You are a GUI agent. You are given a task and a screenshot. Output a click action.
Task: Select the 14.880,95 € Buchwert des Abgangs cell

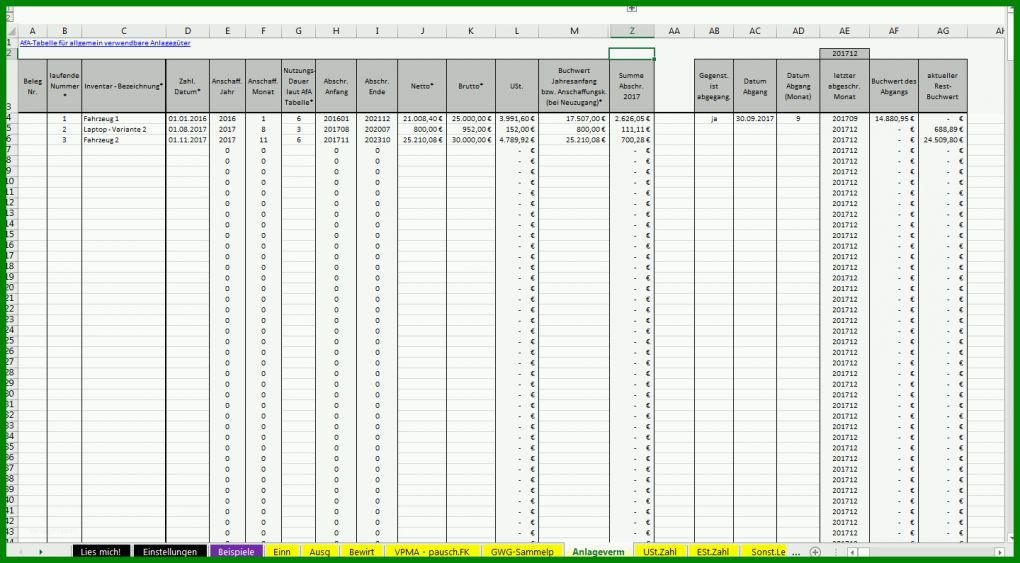pos(894,119)
